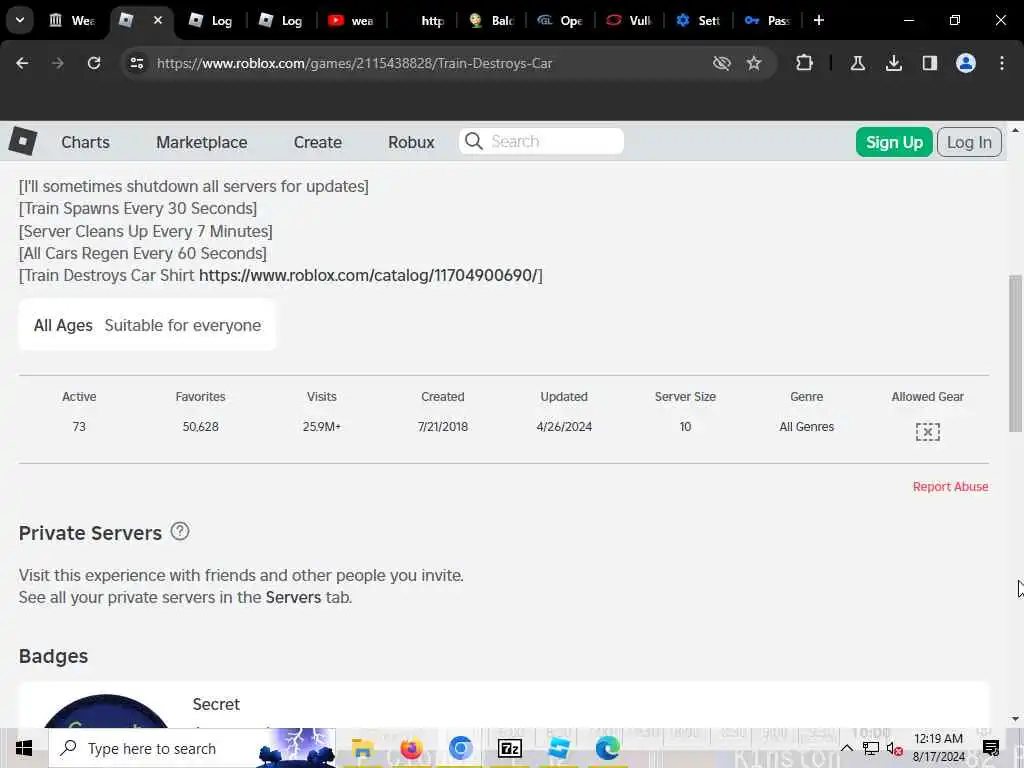The width and height of the screenshot is (1024, 768).
Task: Click the network tray icon
Action: [x=871, y=748]
